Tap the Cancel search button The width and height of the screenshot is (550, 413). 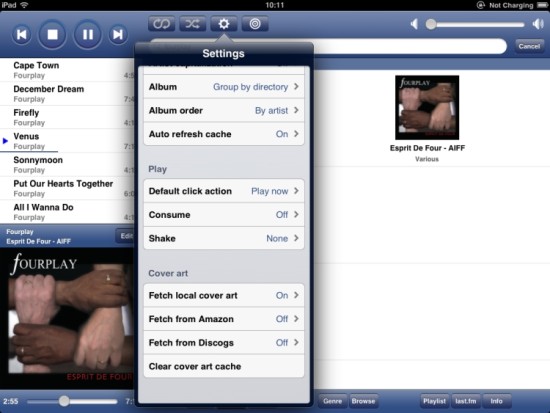coord(529,46)
